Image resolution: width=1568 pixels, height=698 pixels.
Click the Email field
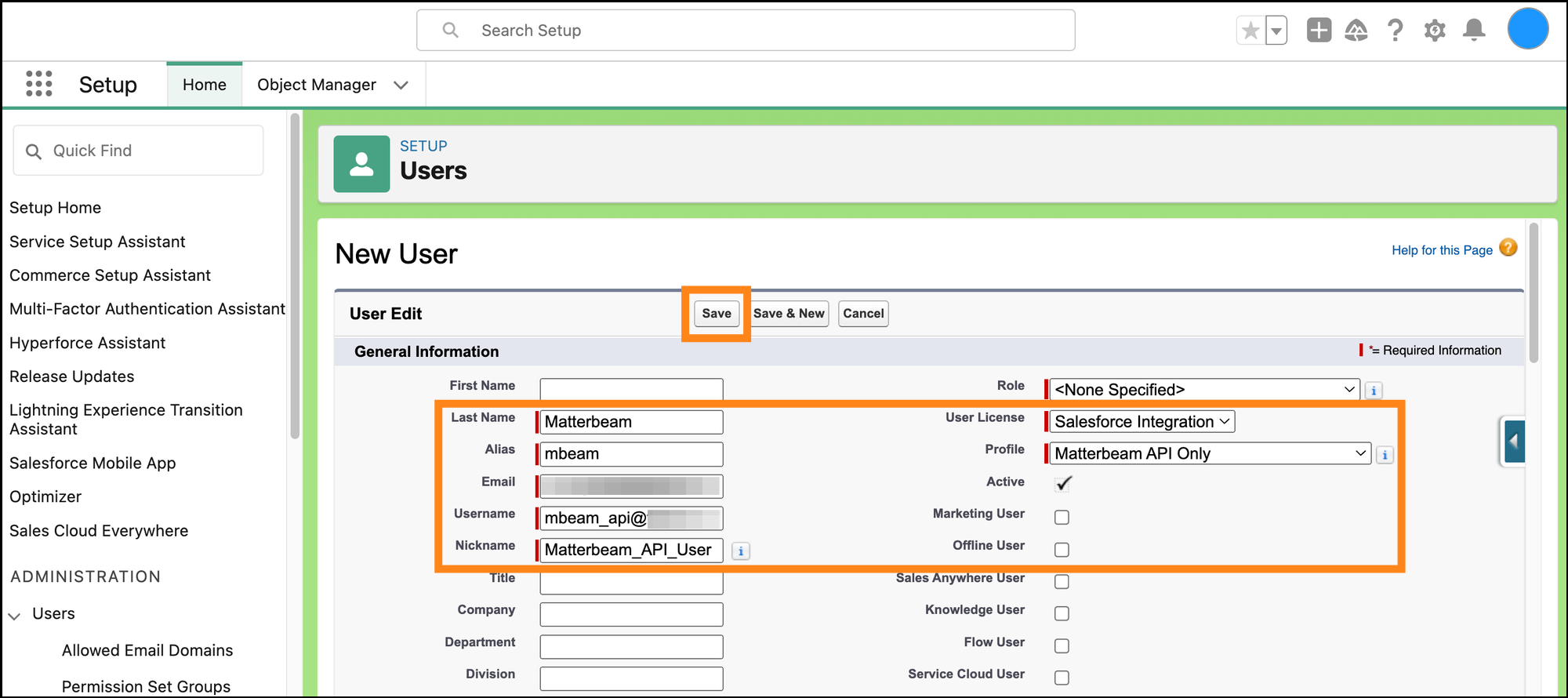(x=631, y=486)
